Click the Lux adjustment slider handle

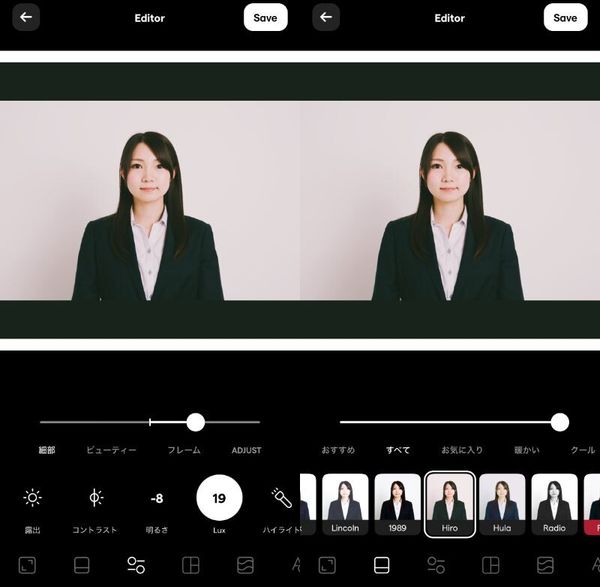[x=196, y=422]
